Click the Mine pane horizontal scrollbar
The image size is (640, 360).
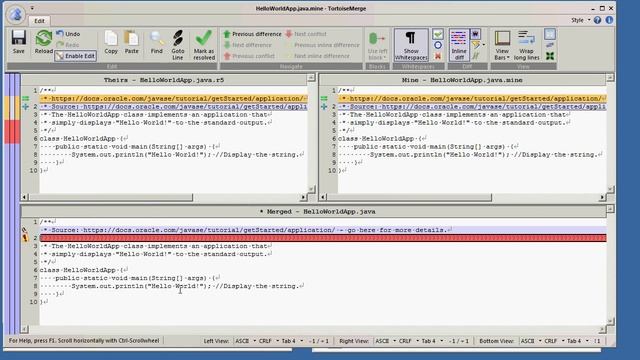[409, 198]
